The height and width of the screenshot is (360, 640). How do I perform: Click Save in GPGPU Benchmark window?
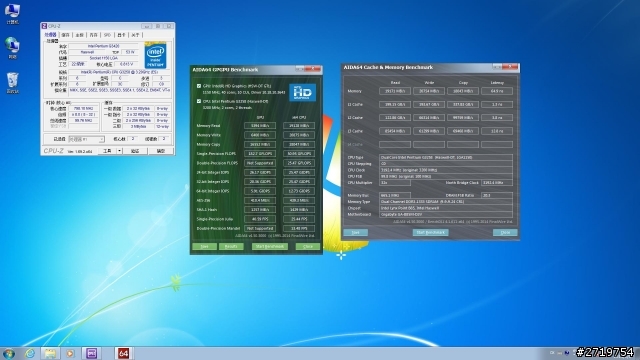204,247
